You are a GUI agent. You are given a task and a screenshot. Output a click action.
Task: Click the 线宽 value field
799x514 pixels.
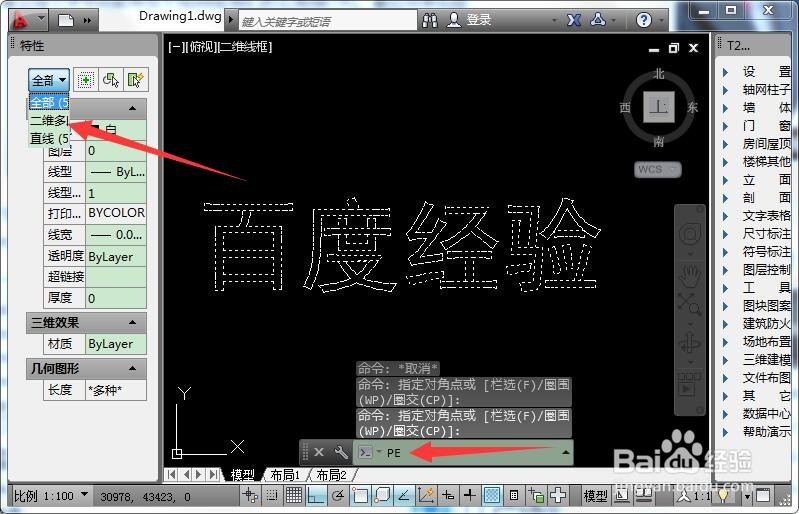(x=116, y=235)
